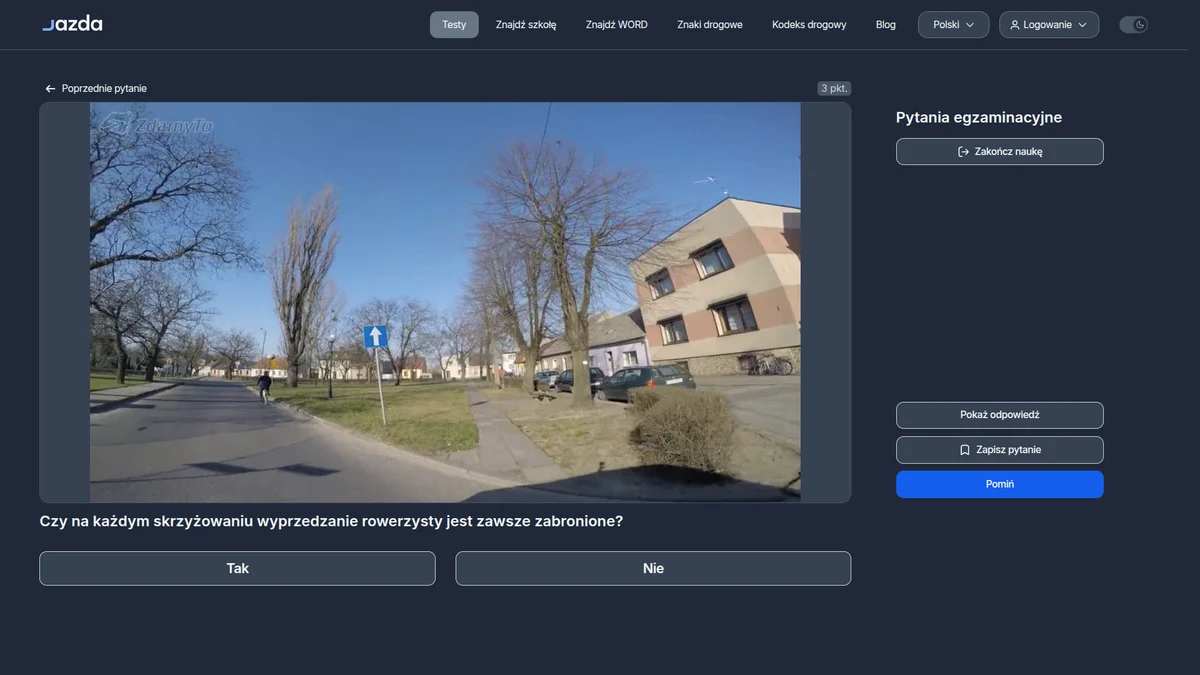Click the question text about wyprzedzanie rowerzysty
The height and width of the screenshot is (675, 1200).
[331, 521]
